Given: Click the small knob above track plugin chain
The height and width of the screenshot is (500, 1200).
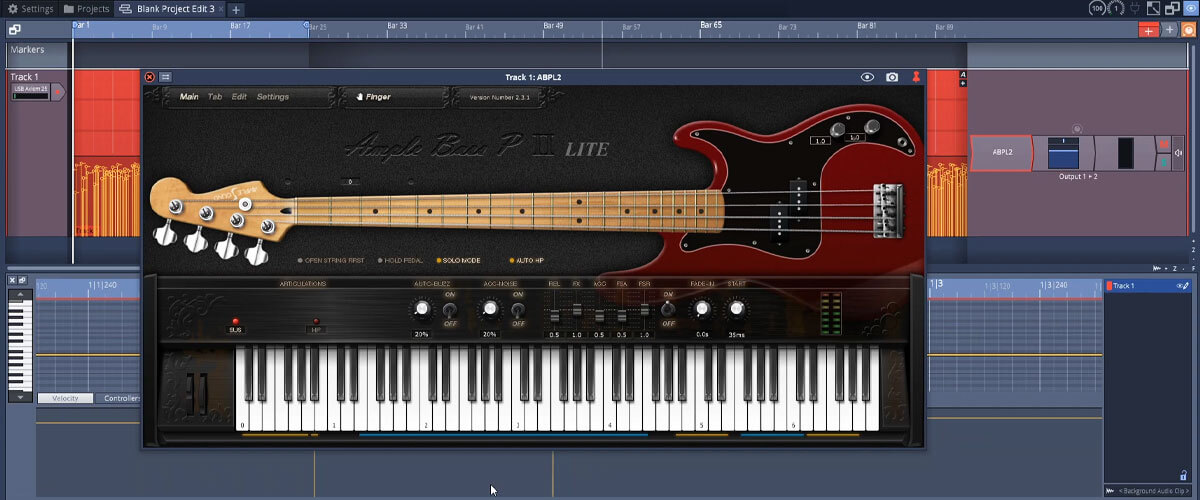Looking at the screenshot, I should (x=1077, y=129).
